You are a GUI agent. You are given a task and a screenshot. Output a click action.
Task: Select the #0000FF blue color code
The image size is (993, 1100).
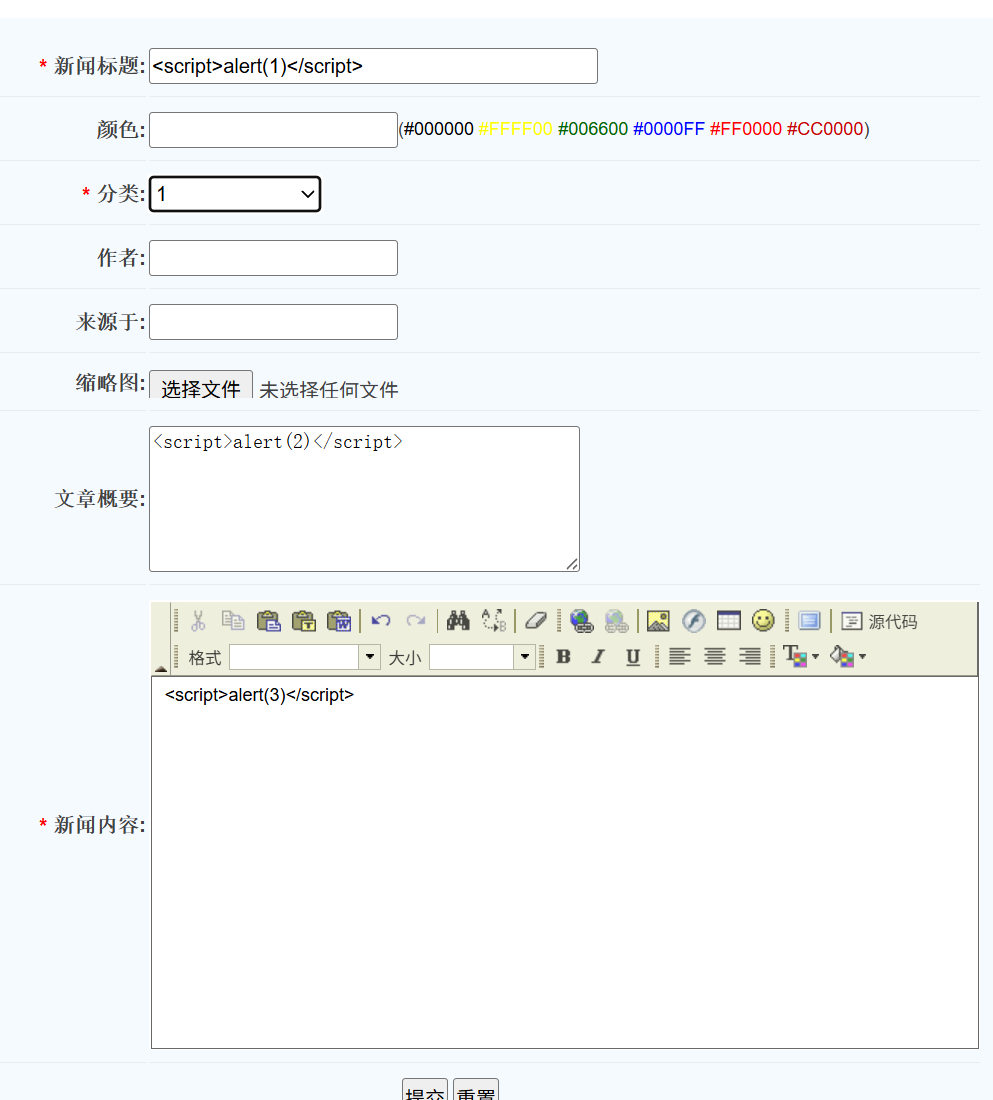(x=669, y=129)
